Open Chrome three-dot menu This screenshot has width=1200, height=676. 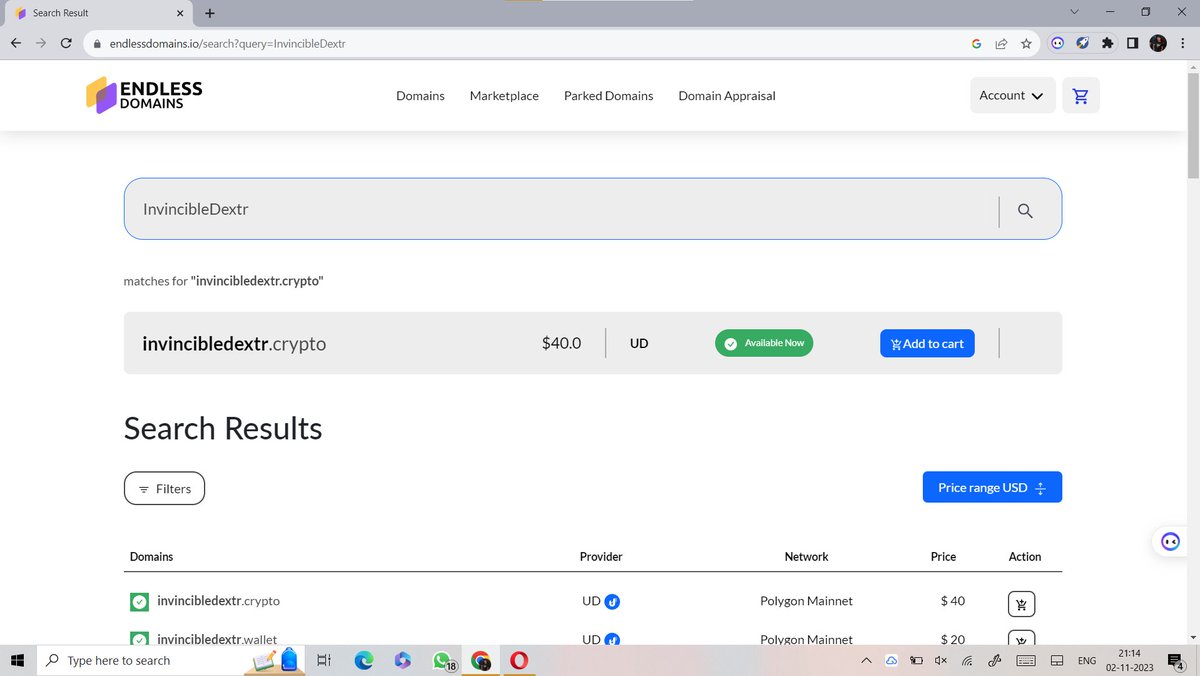pyautogui.click(x=1183, y=43)
